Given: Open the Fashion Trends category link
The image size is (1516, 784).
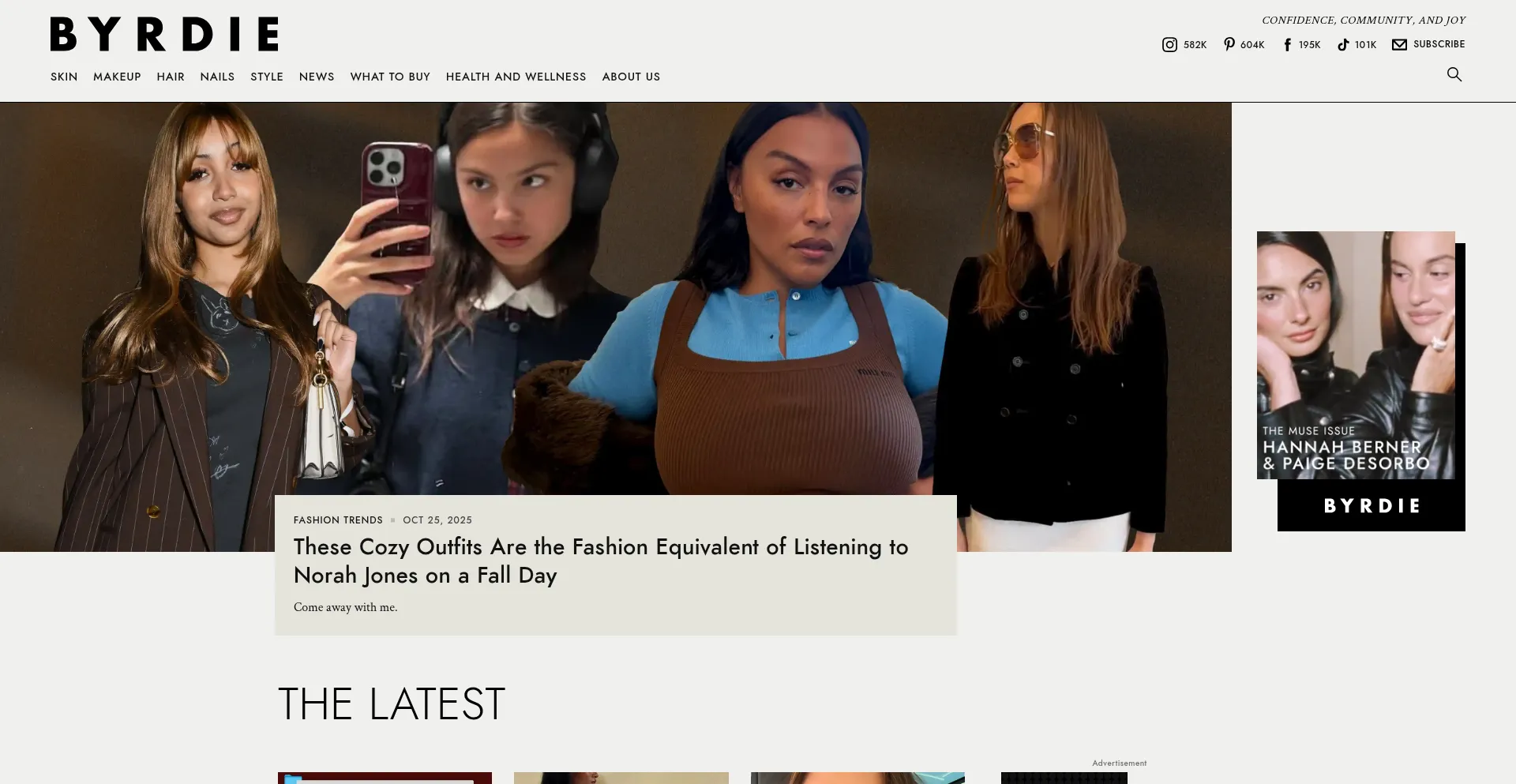Looking at the screenshot, I should (338, 520).
